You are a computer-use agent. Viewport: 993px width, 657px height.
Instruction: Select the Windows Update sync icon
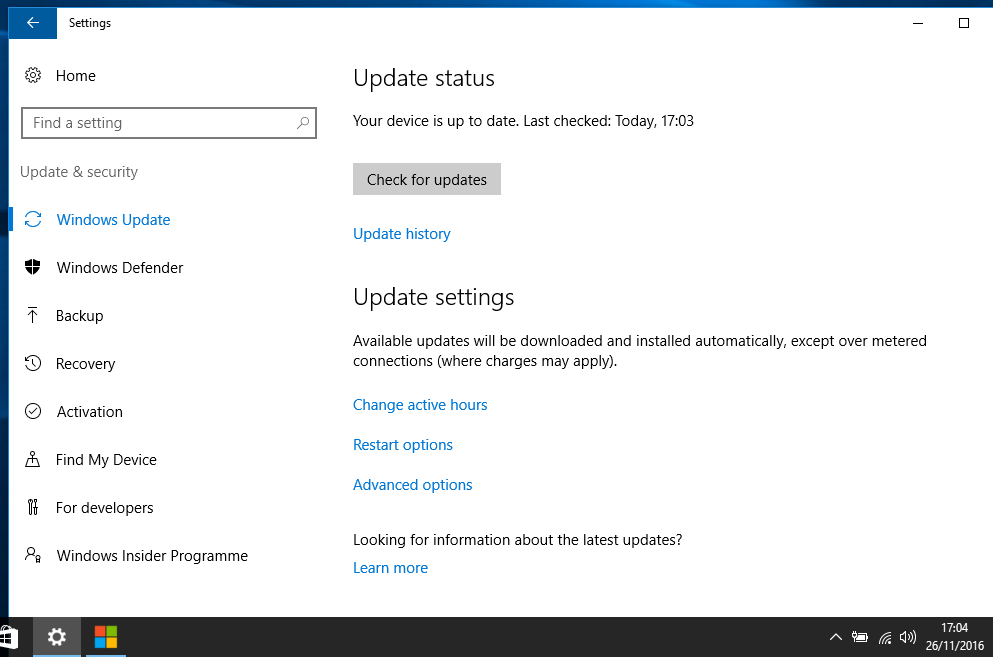[x=33, y=219]
